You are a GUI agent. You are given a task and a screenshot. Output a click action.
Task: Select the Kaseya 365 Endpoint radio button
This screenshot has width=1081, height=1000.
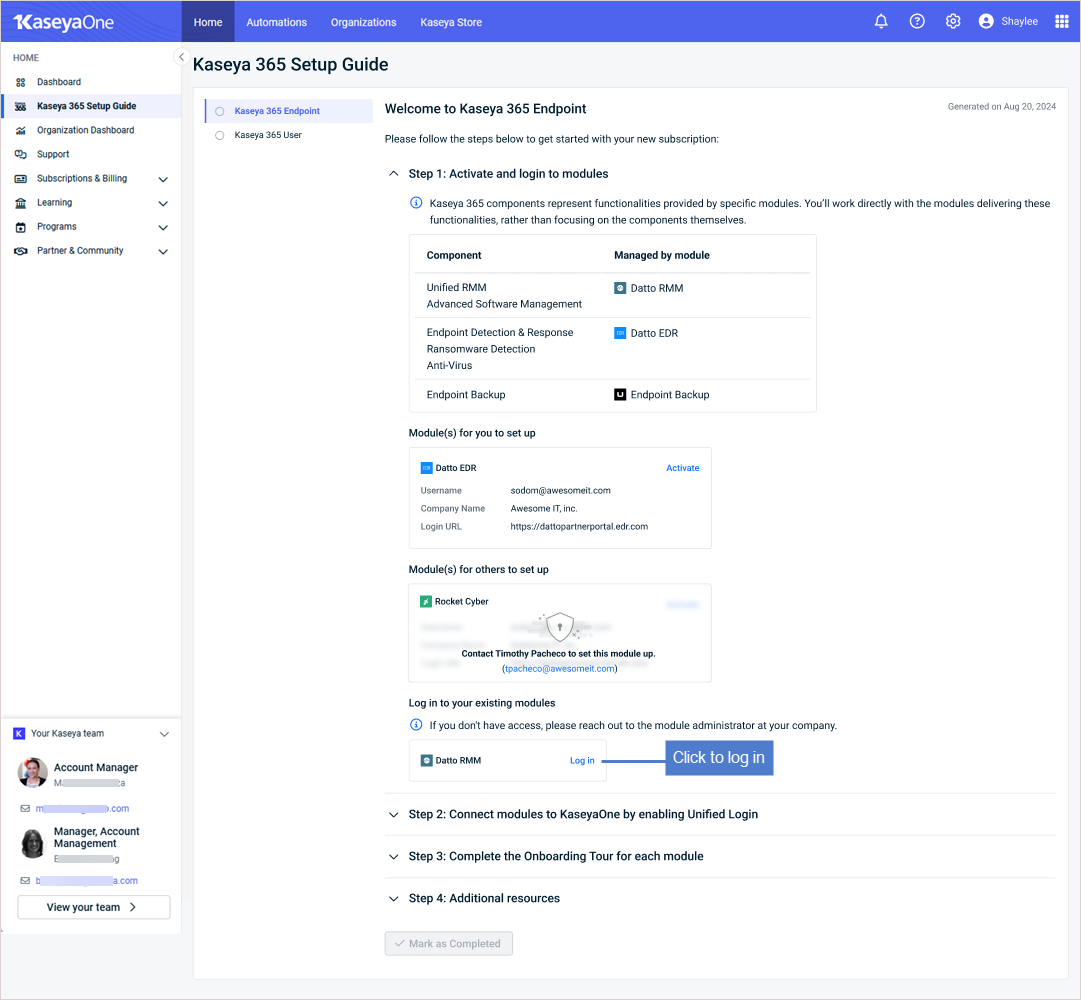click(220, 111)
